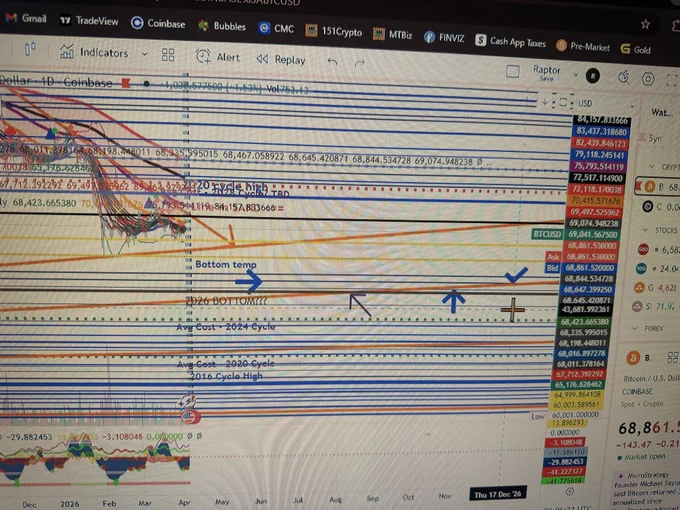Open the Gmail bookmark
Screen dimensions: 680x510
point(26,18)
